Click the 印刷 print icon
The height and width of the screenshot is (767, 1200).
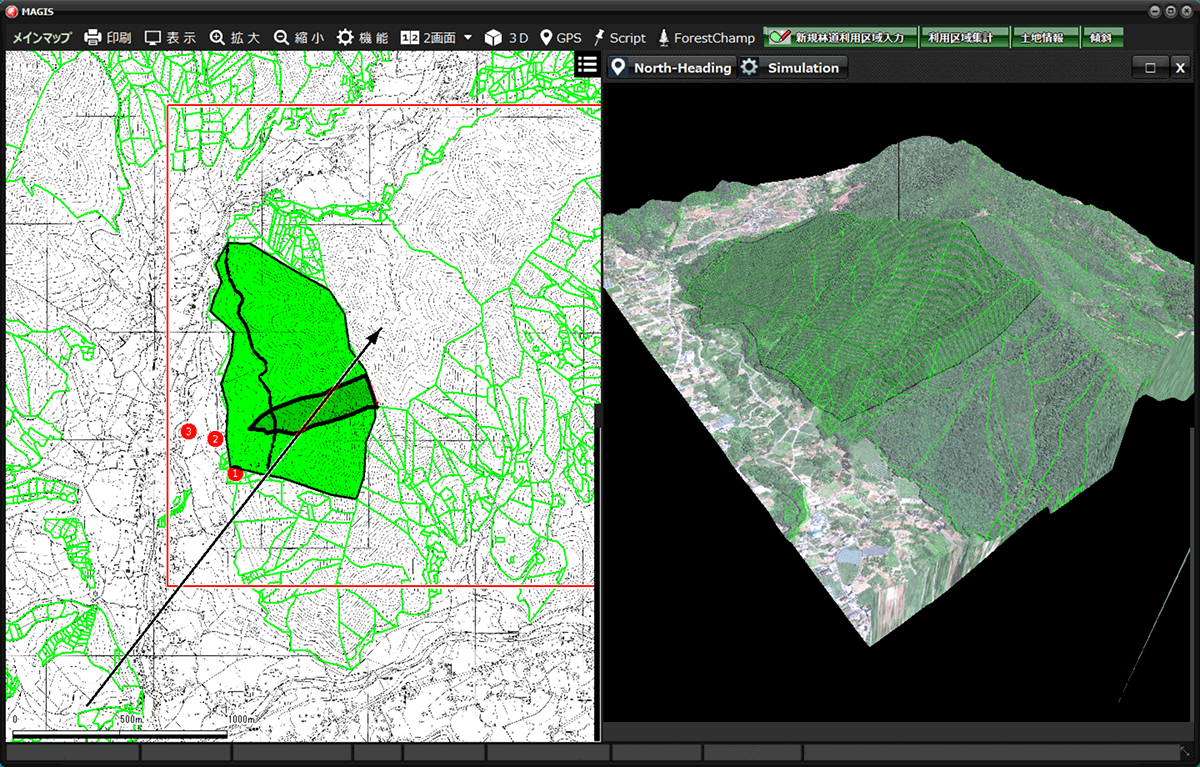[x=107, y=37]
